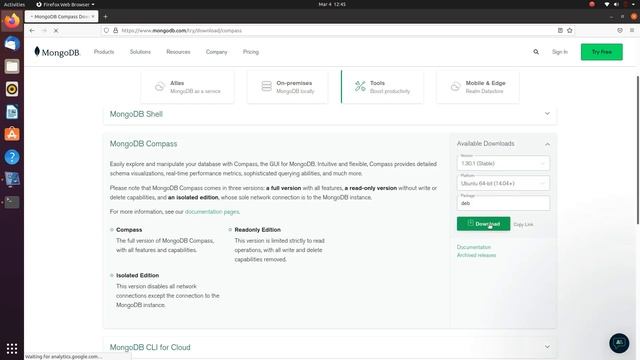Open Products navigation menu

(x=104, y=52)
